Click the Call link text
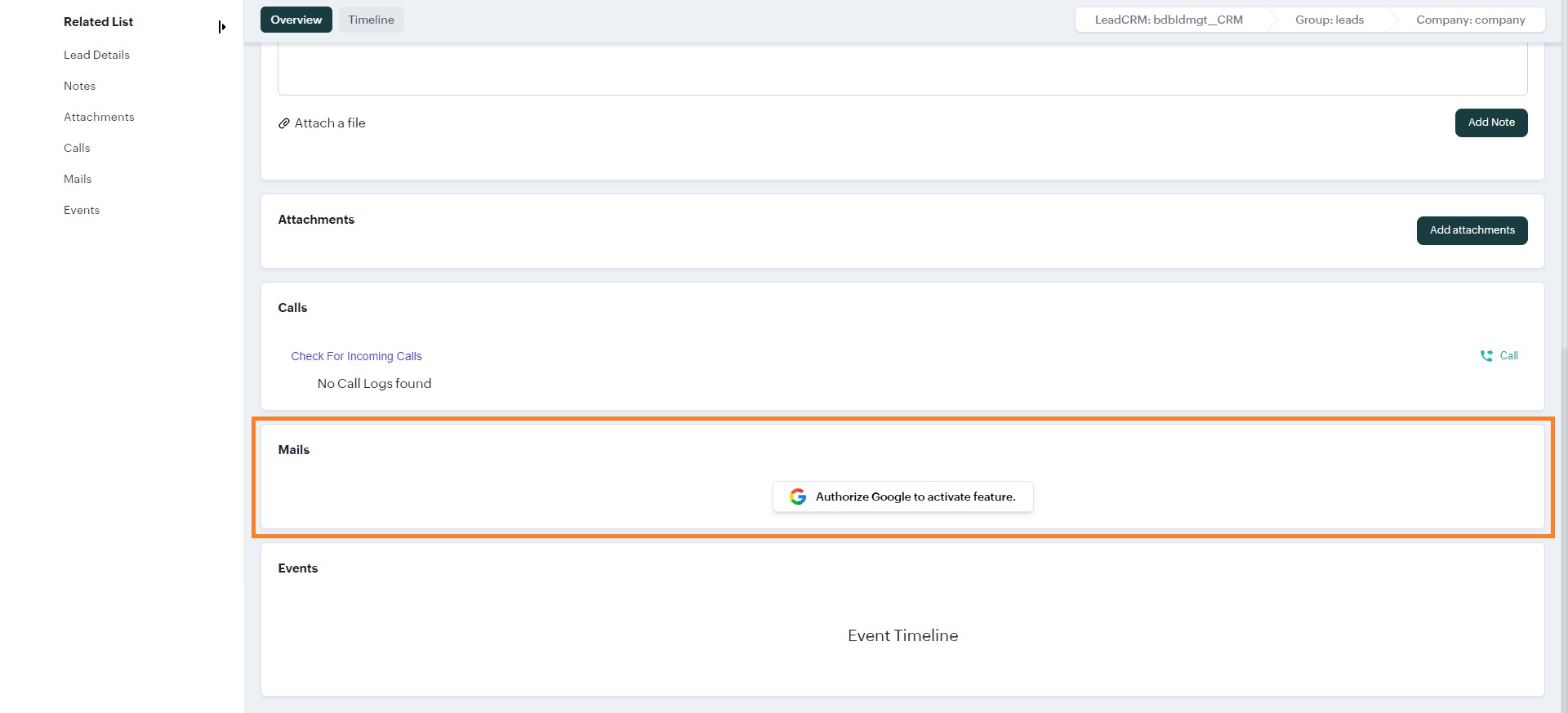This screenshot has width=1568, height=713. (1508, 355)
